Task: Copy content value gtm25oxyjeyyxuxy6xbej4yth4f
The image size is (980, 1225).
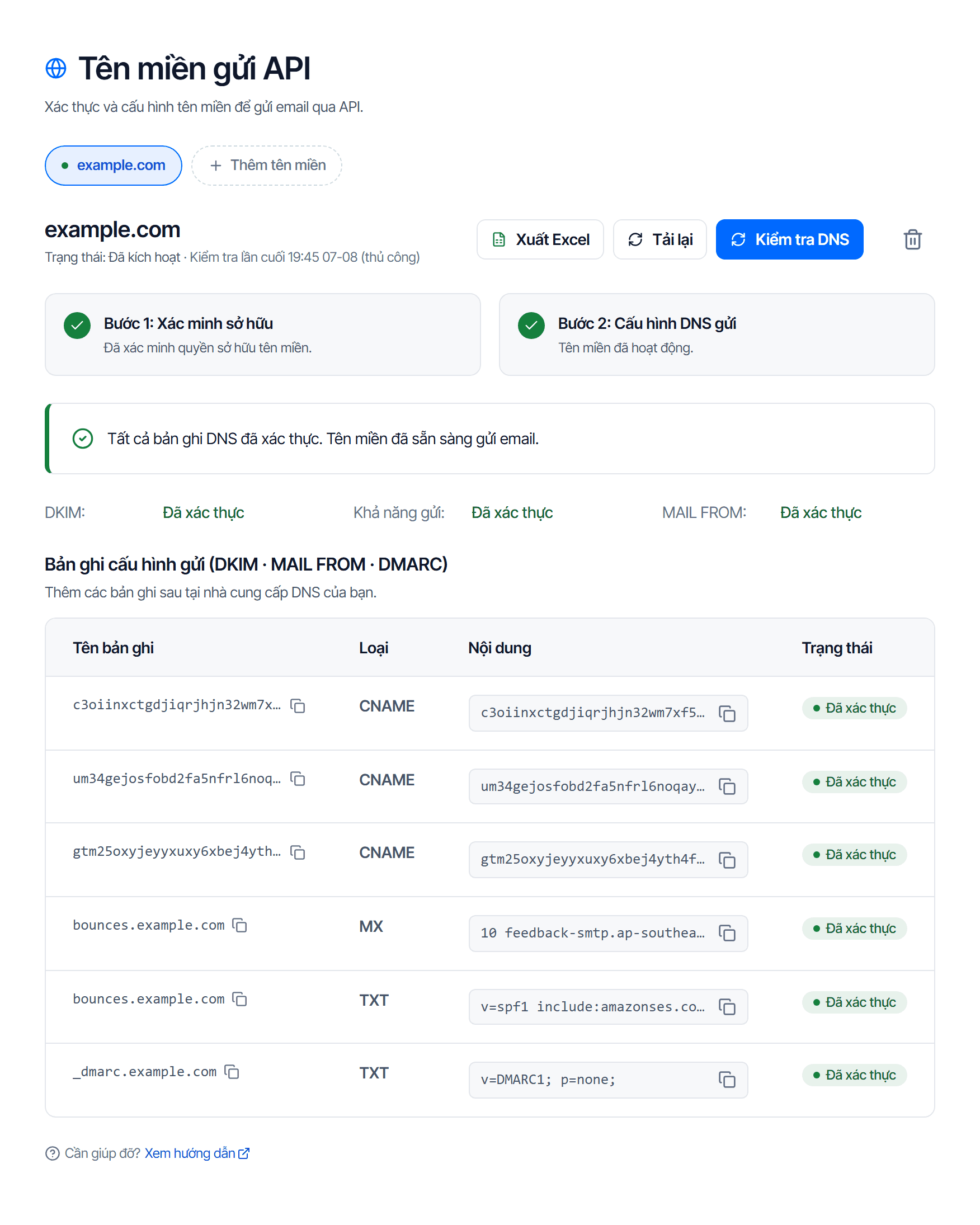Action: (x=727, y=860)
